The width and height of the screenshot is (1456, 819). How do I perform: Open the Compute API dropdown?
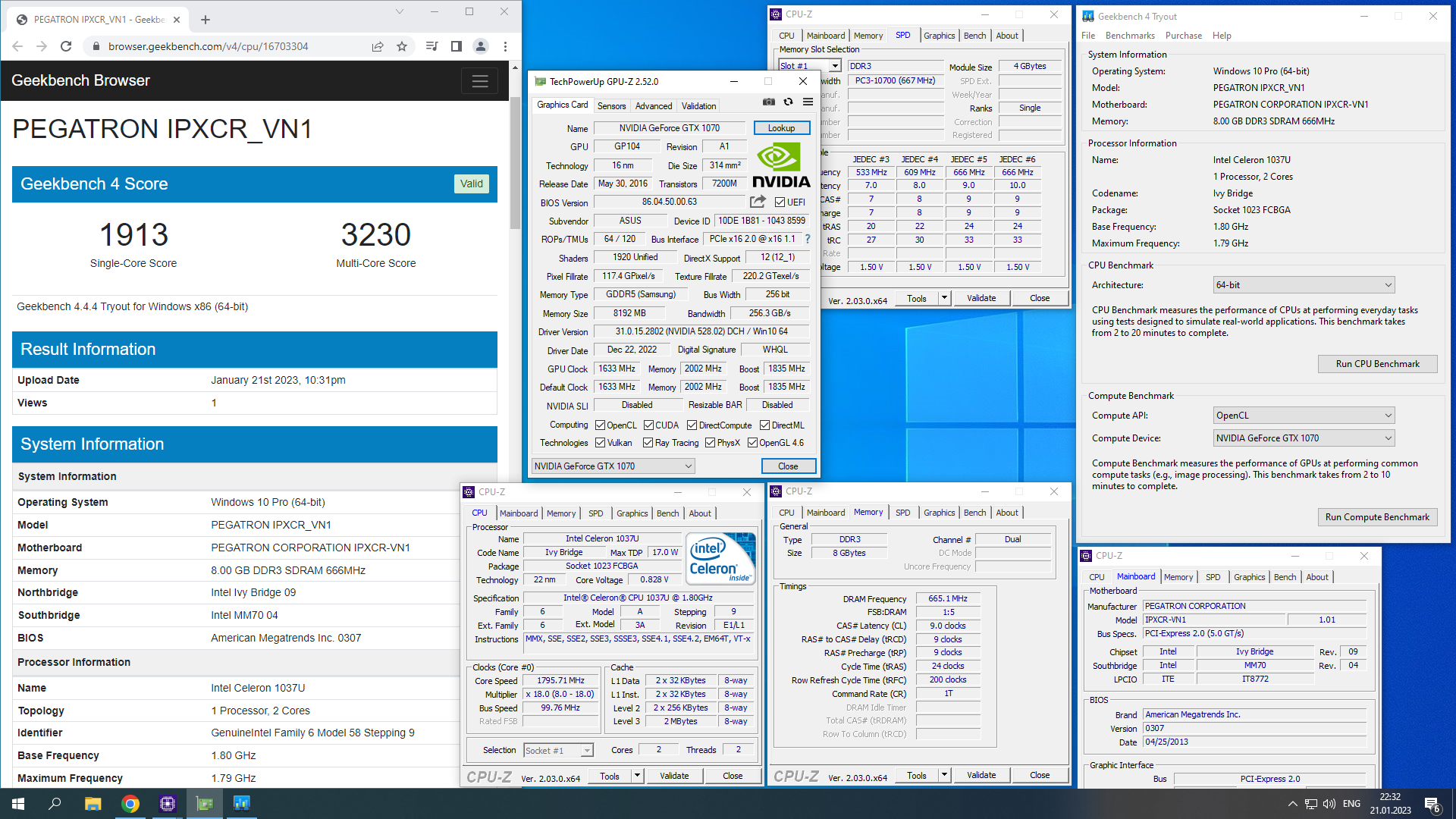[x=1304, y=416]
